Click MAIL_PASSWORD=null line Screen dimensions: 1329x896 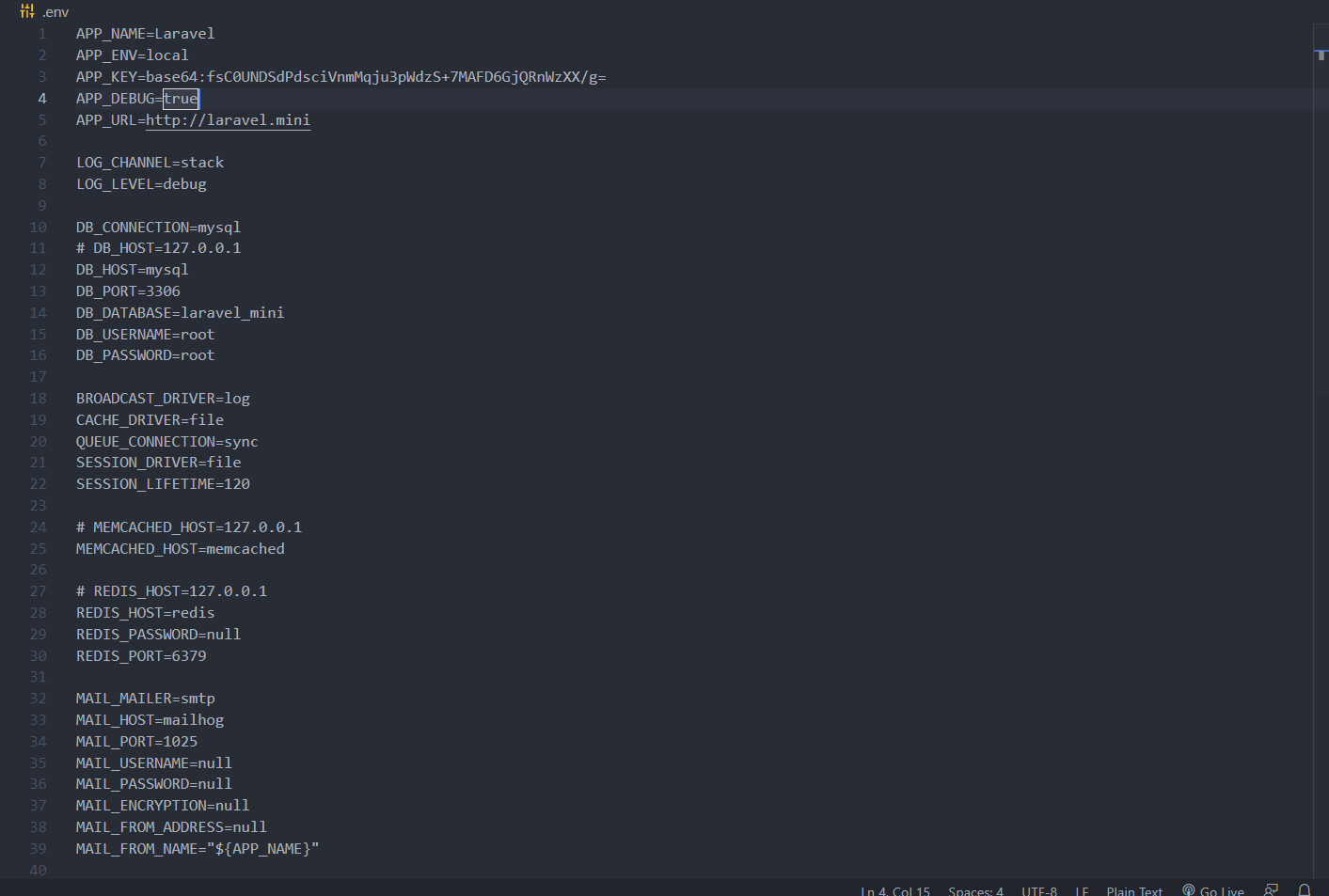point(153,784)
